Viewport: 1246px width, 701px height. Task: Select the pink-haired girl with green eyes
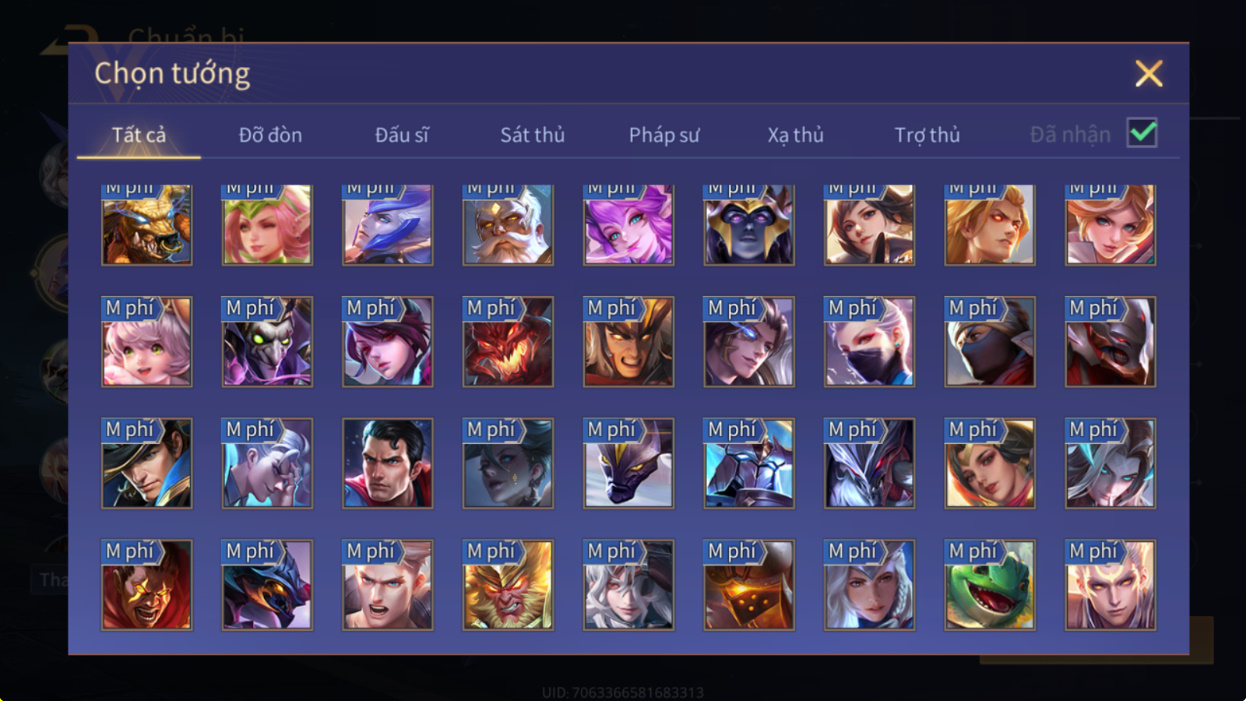[x=146, y=342]
